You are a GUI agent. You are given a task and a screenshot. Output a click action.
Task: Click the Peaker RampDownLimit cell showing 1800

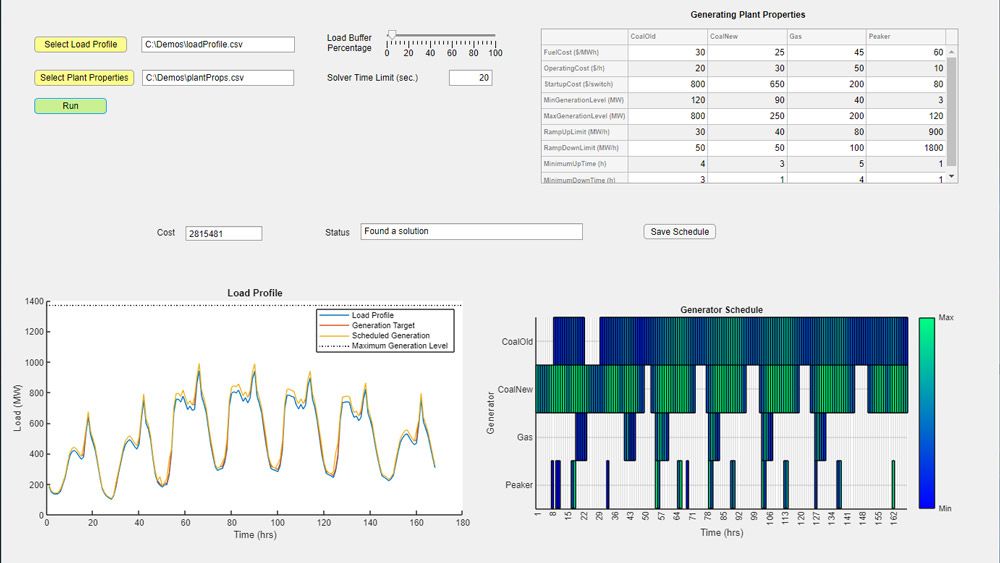click(x=904, y=148)
